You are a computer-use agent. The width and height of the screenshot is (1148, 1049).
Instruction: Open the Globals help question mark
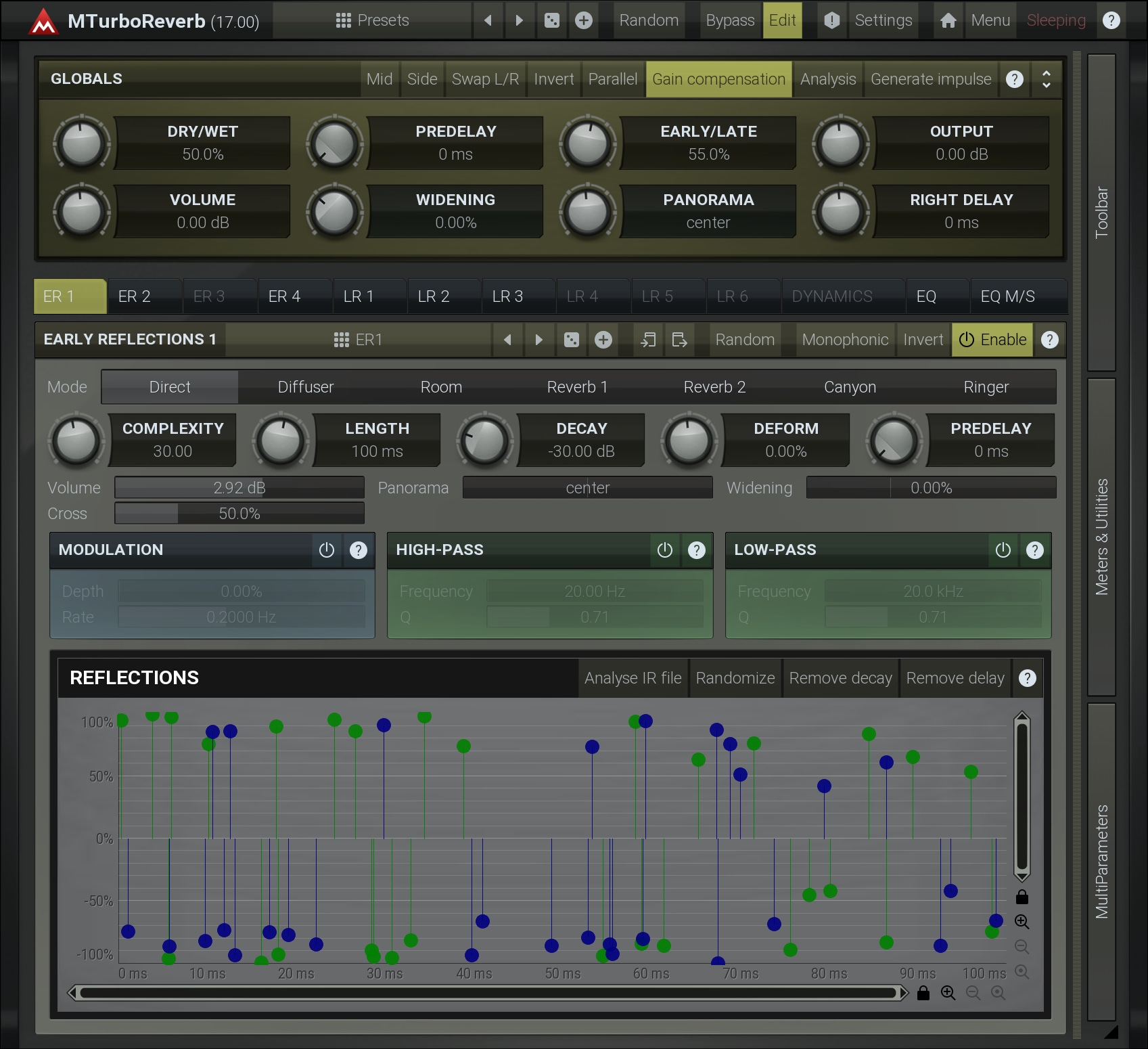(1014, 79)
